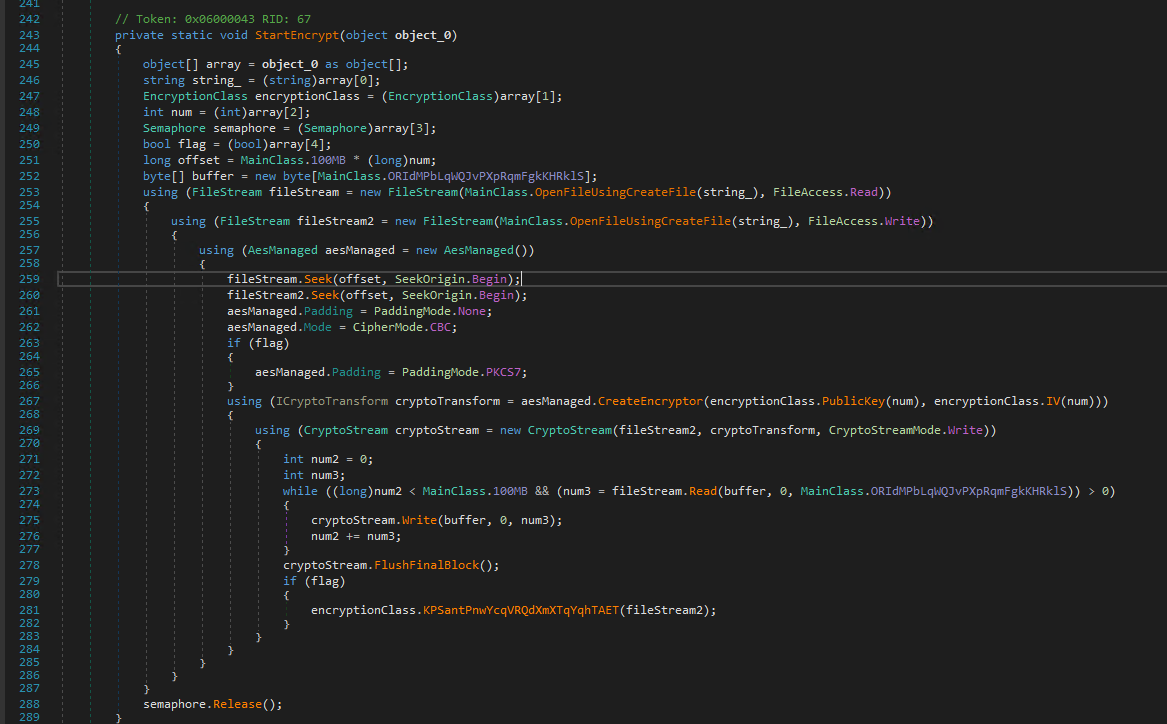Viewport: 1167px width, 724px height.
Task: Click the Padding property on line 265
Action: (357, 373)
